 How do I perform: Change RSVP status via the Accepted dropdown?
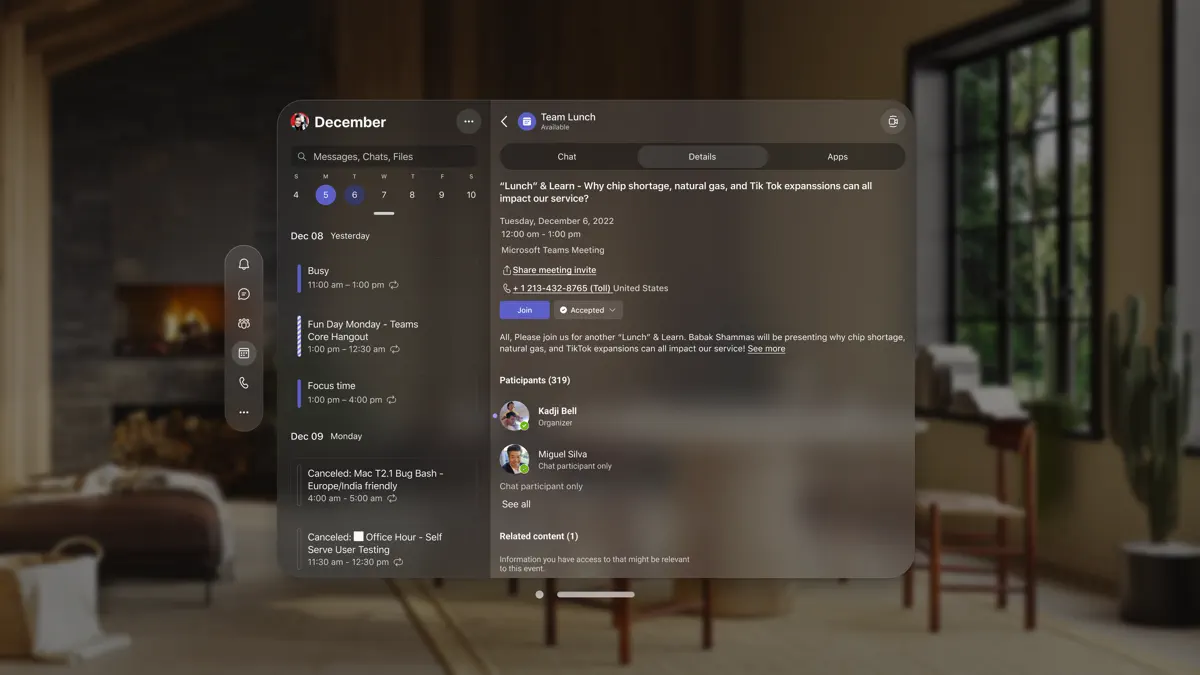(x=587, y=309)
